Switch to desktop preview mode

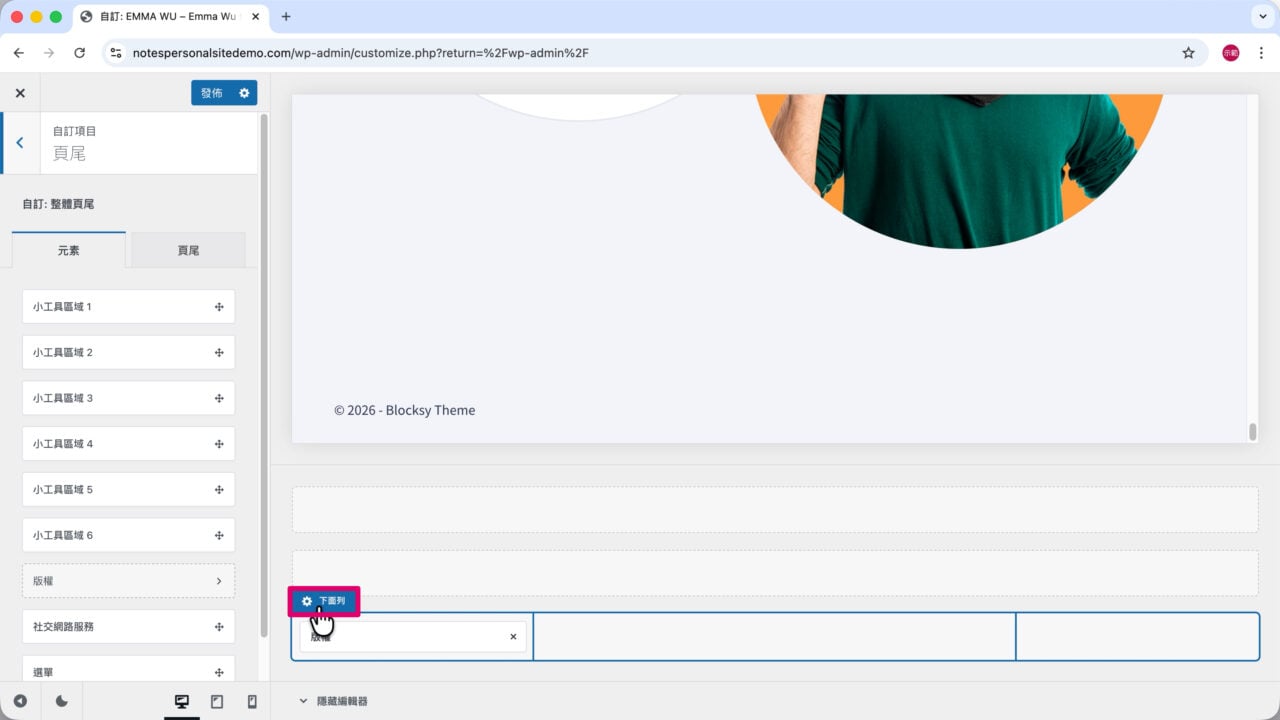point(182,702)
